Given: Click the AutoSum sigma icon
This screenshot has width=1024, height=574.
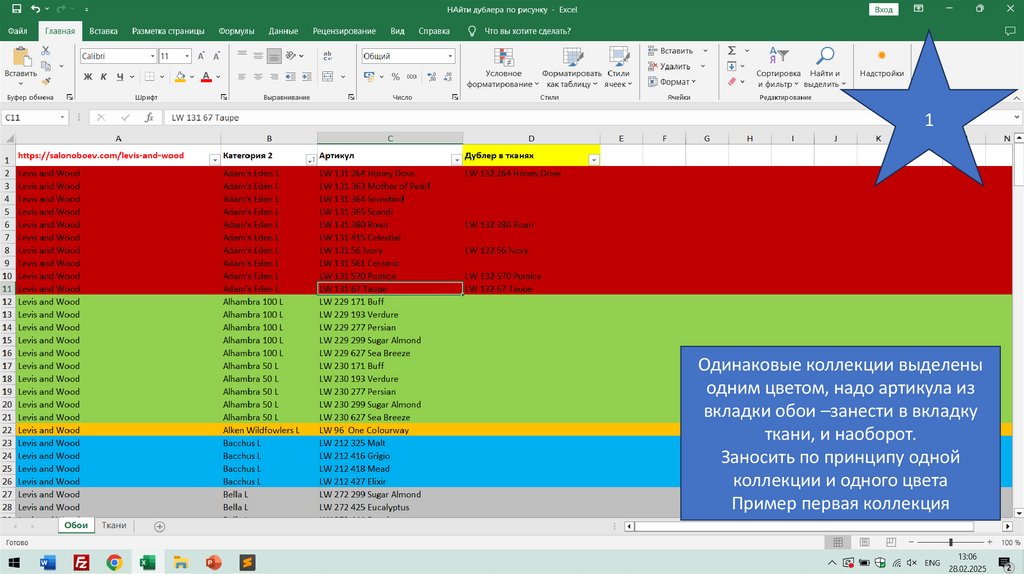Looking at the screenshot, I should click(731, 50).
